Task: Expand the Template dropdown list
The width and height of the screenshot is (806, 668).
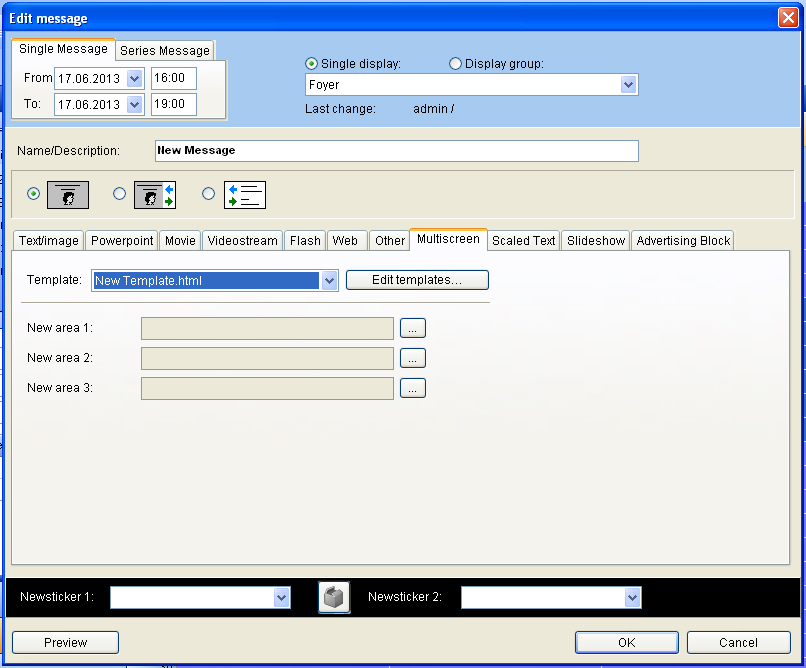Action: pyautogui.click(x=330, y=281)
